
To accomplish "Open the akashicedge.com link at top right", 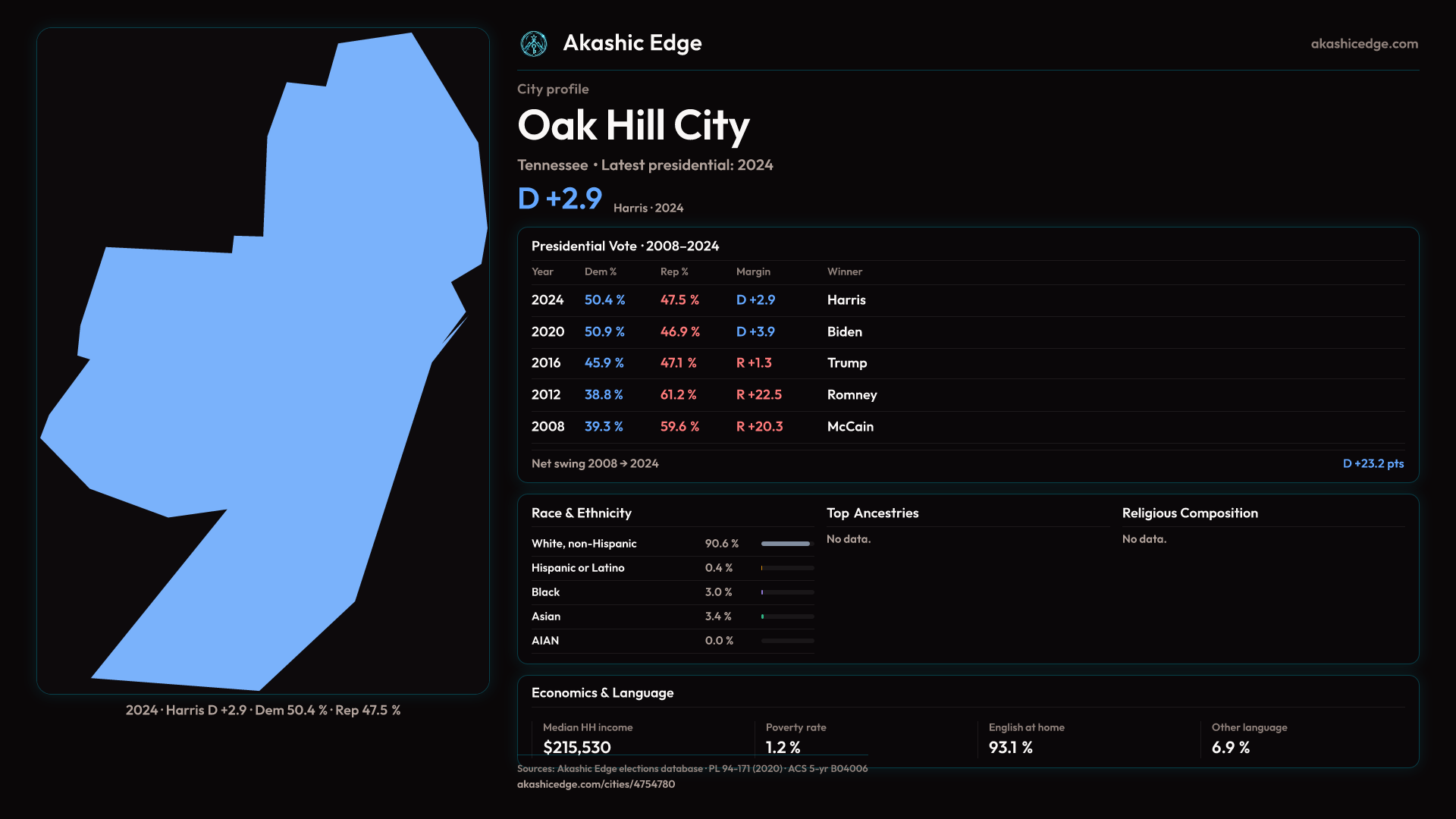I will [1363, 44].
